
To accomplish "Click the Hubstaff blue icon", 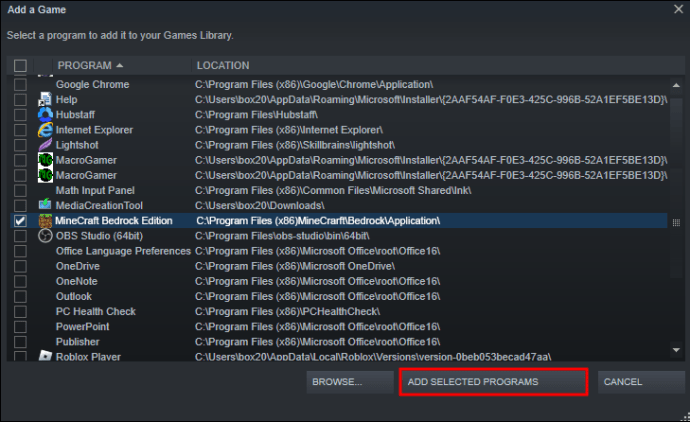I will point(45,114).
